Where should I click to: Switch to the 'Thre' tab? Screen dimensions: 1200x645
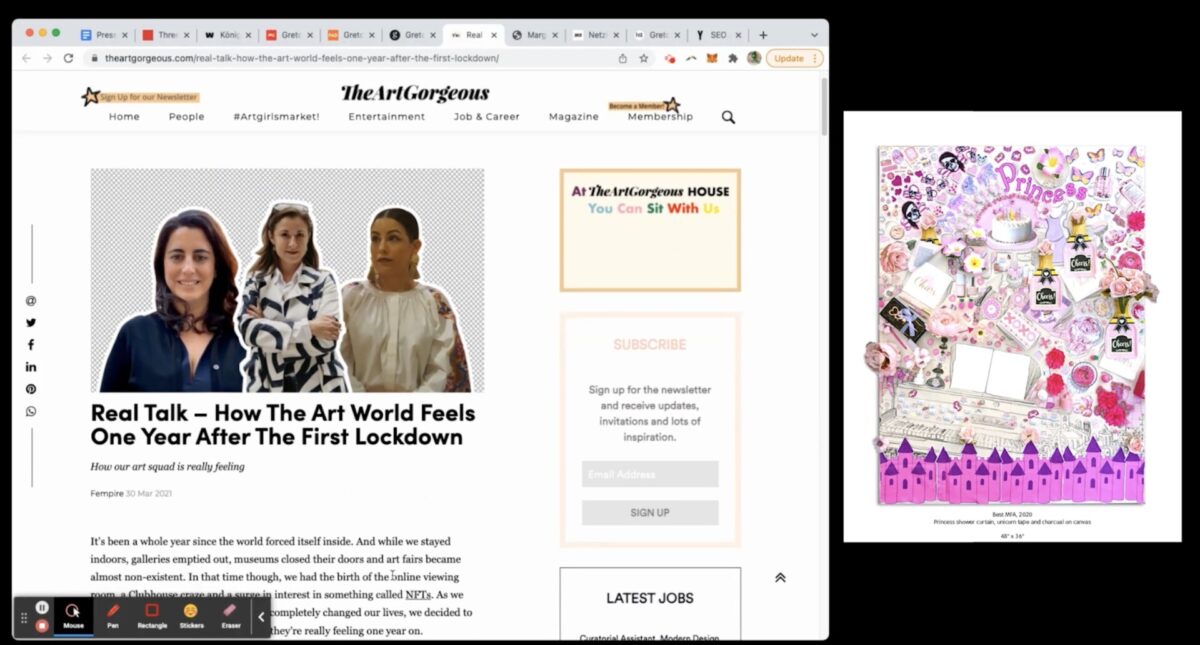[165, 35]
